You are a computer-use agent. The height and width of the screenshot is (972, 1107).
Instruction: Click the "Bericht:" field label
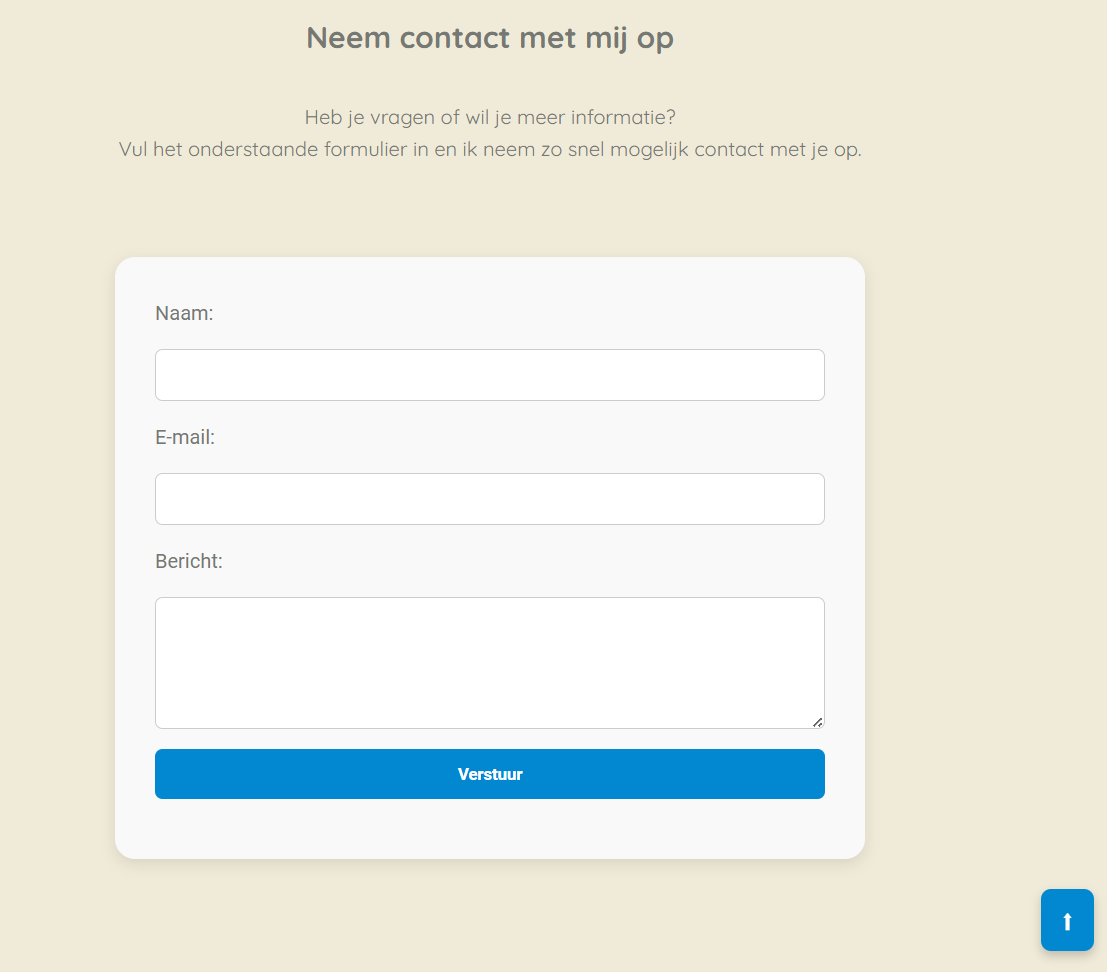189,562
